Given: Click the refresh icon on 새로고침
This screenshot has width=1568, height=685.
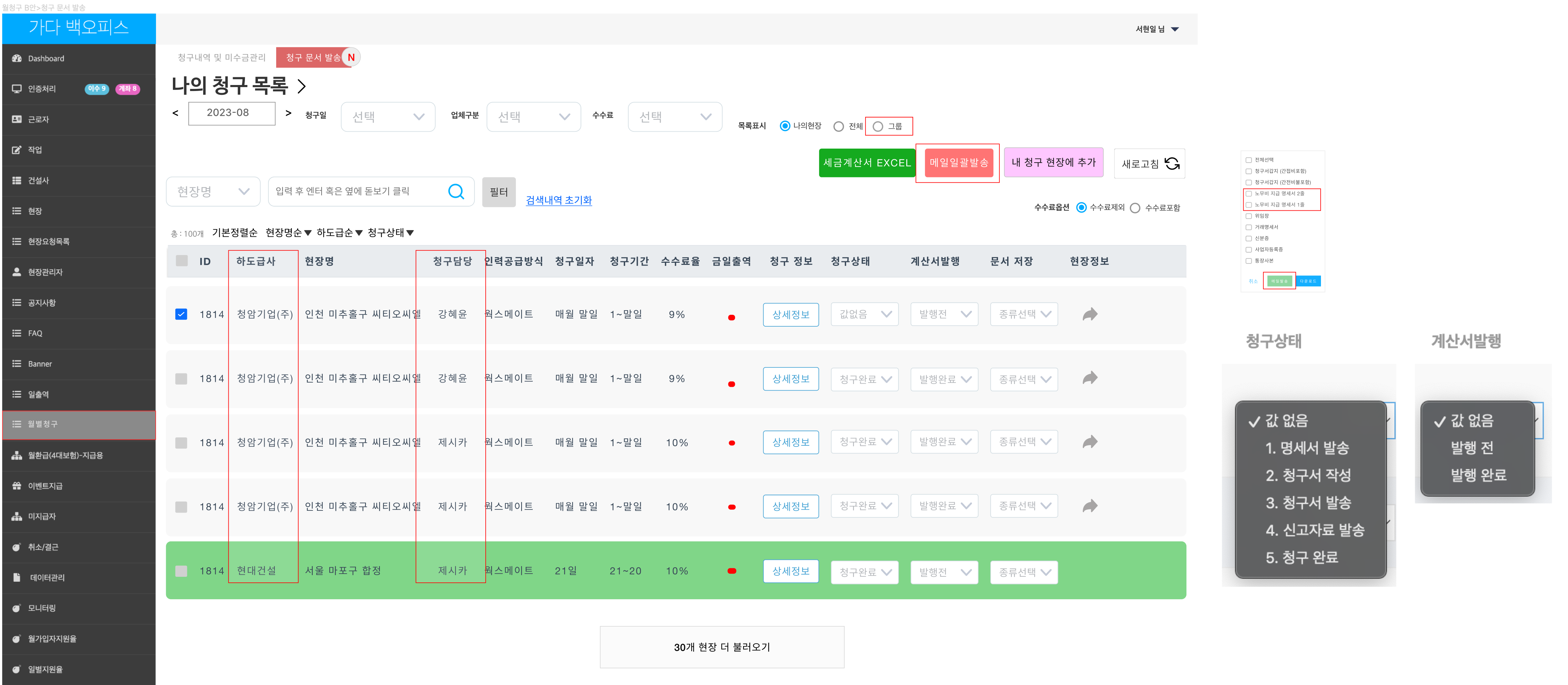Looking at the screenshot, I should pyautogui.click(x=1172, y=164).
